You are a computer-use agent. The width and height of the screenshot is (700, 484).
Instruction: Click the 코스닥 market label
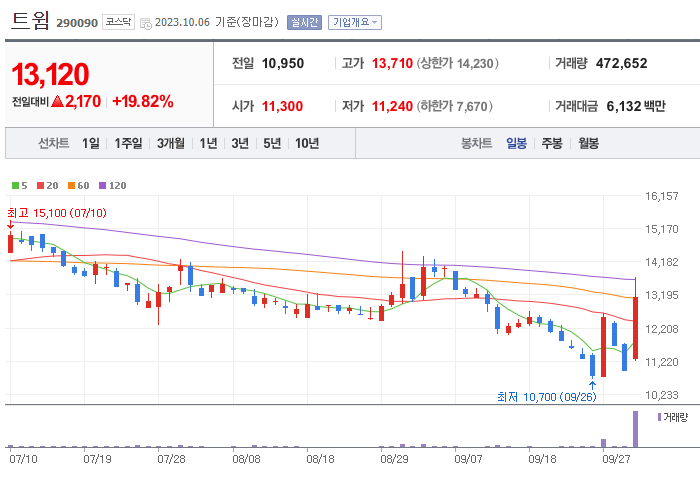(x=118, y=22)
